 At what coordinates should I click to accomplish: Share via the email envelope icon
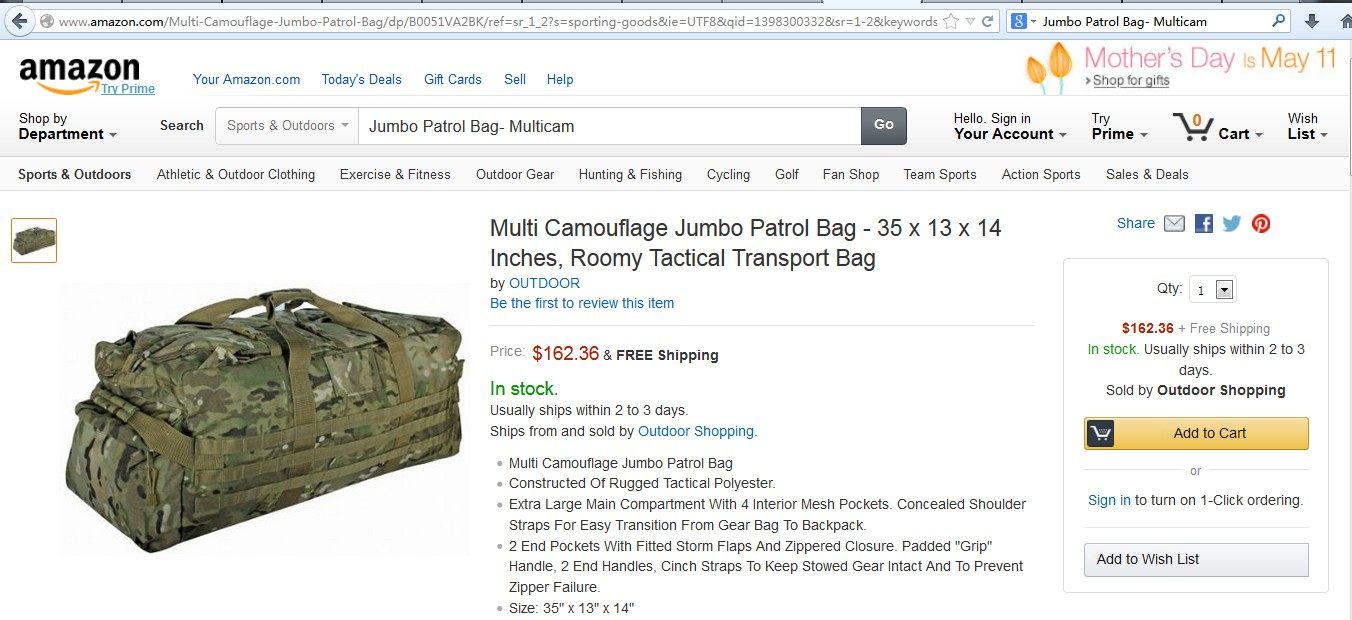tap(1174, 224)
